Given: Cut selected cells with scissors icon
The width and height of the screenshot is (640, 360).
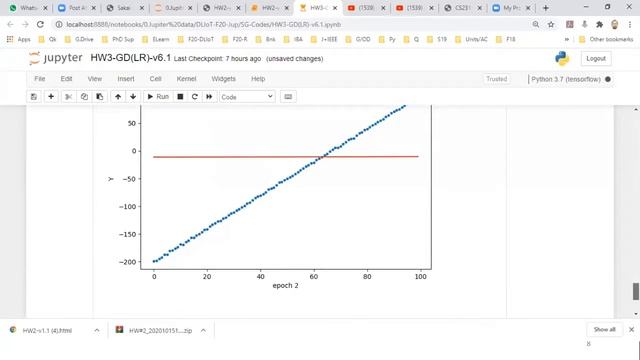Looking at the screenshot, I should [x=69, y=97].
